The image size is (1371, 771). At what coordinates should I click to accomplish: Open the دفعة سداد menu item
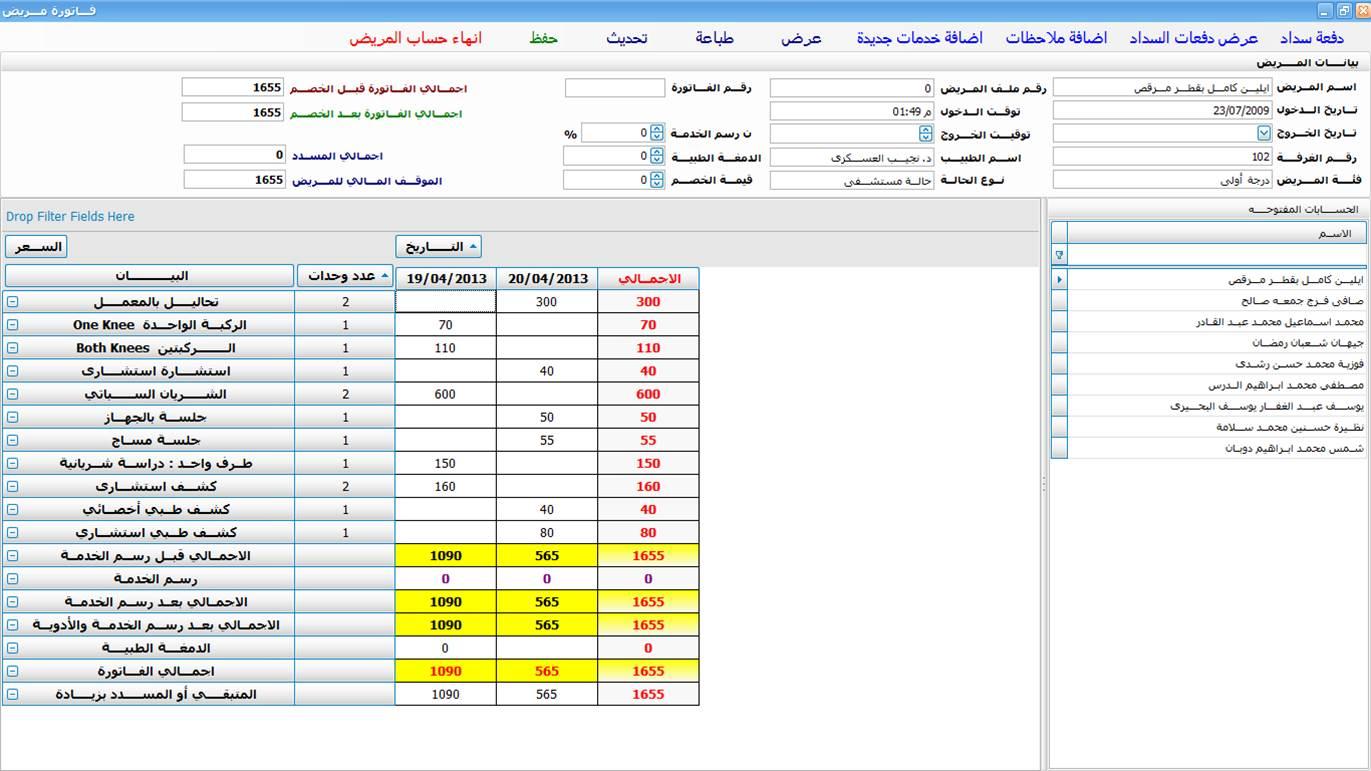1312,38
